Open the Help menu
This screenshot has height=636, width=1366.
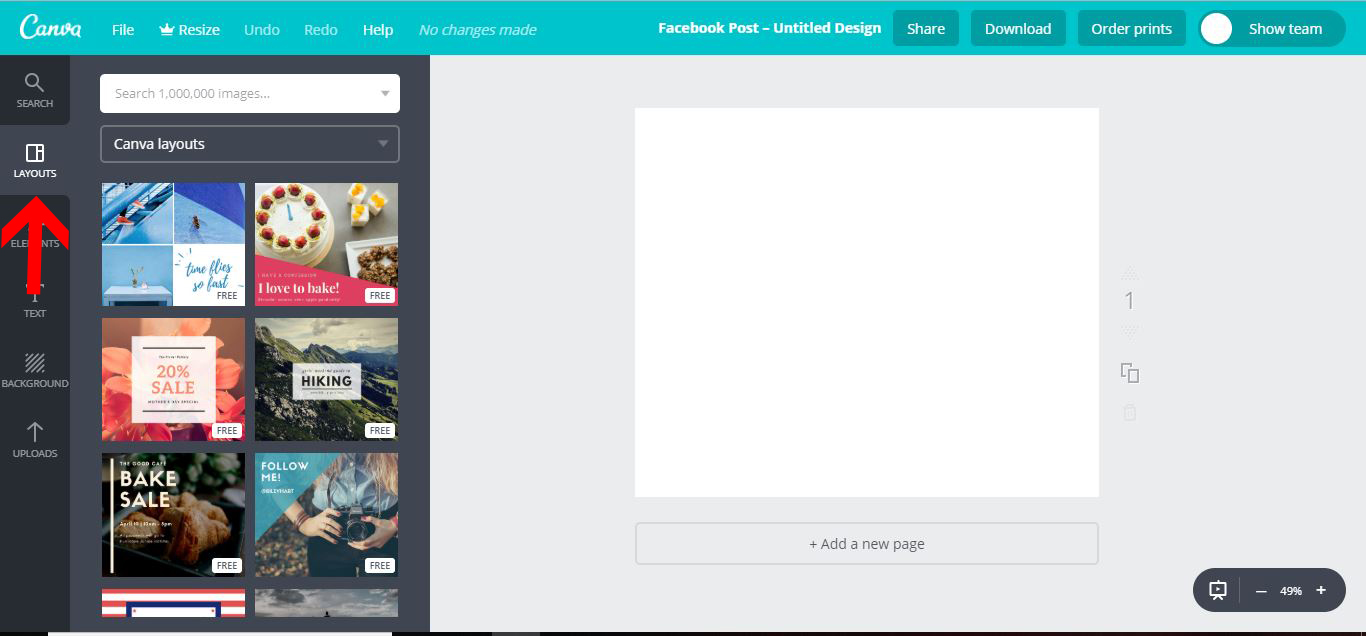pos(378,30)
